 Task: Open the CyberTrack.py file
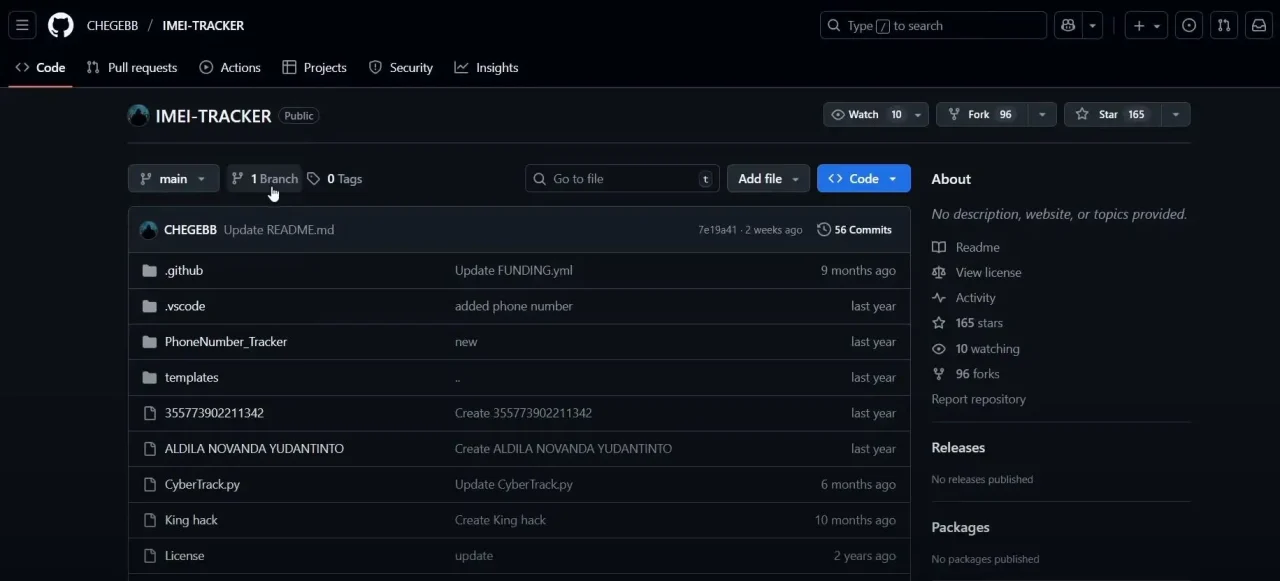click(x=202, y=484)
